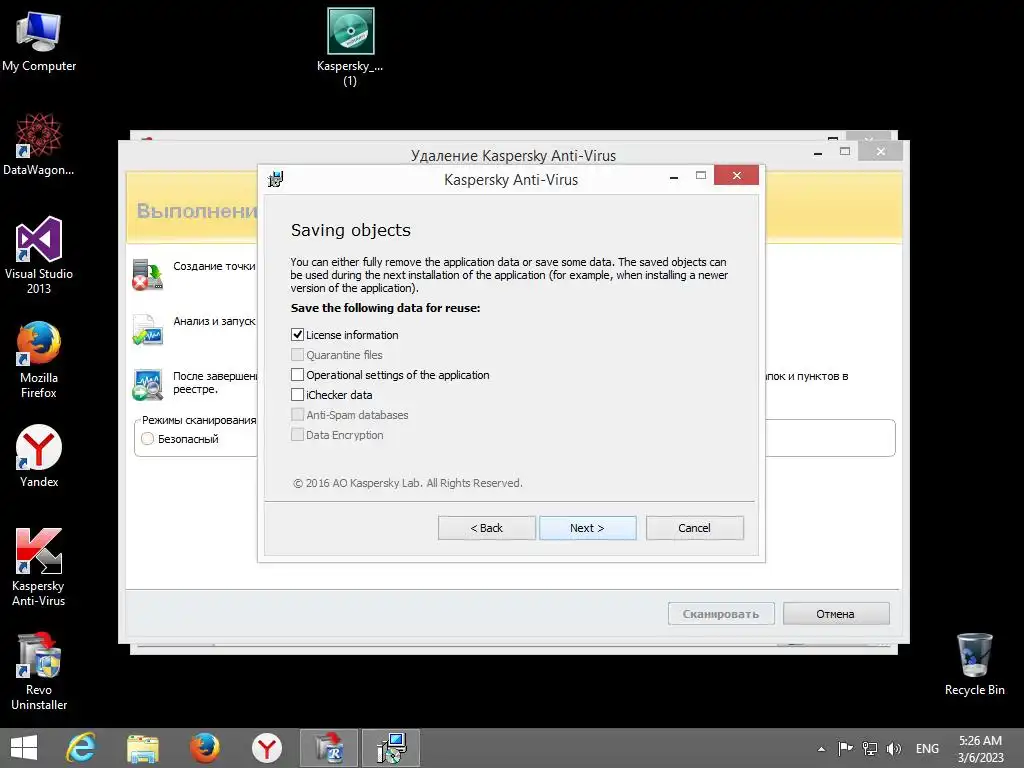Click the analysis and launch step icon in Revo

tap(148, 330)
